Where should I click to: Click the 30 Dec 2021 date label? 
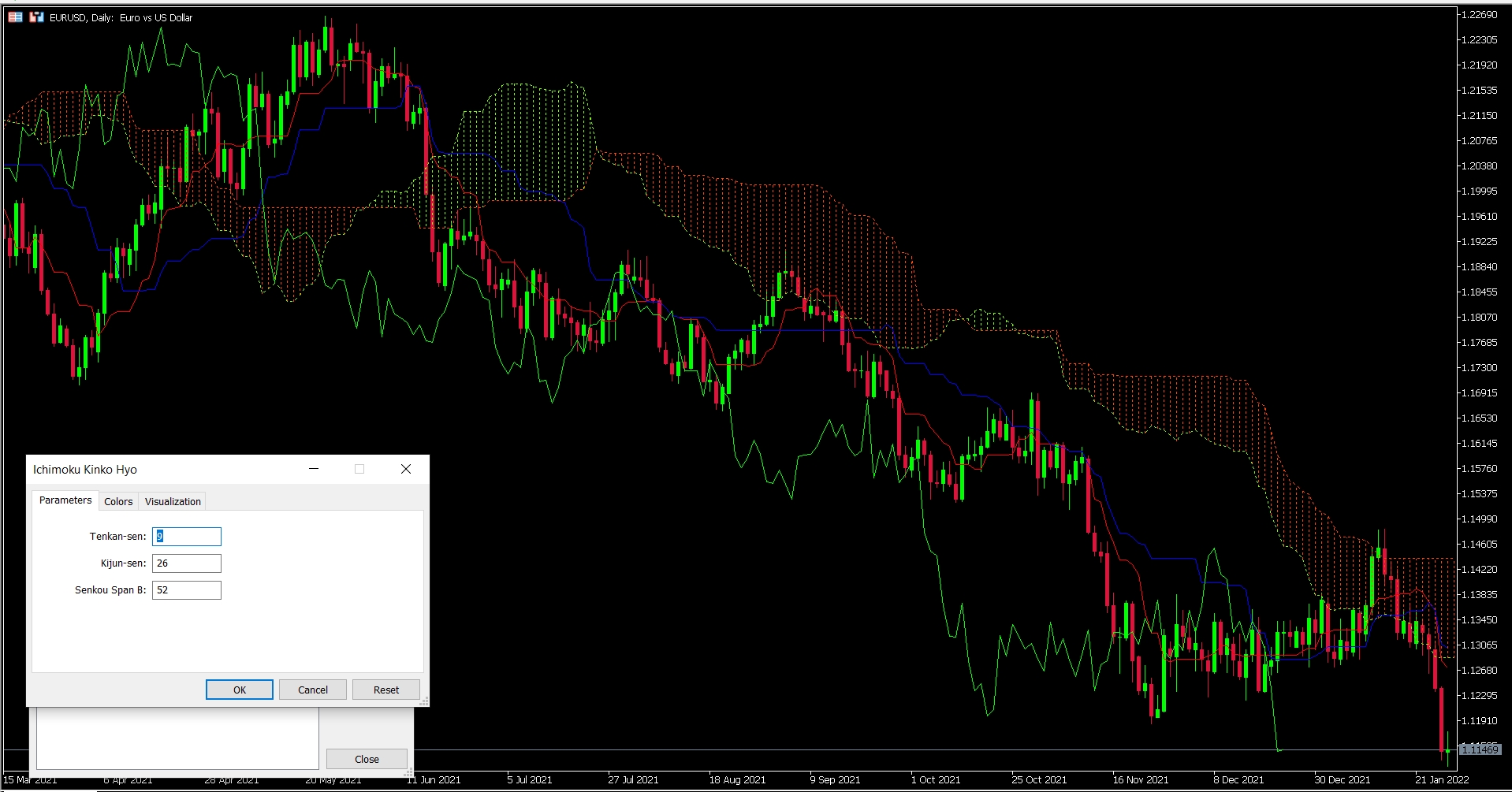(1342, 779)
